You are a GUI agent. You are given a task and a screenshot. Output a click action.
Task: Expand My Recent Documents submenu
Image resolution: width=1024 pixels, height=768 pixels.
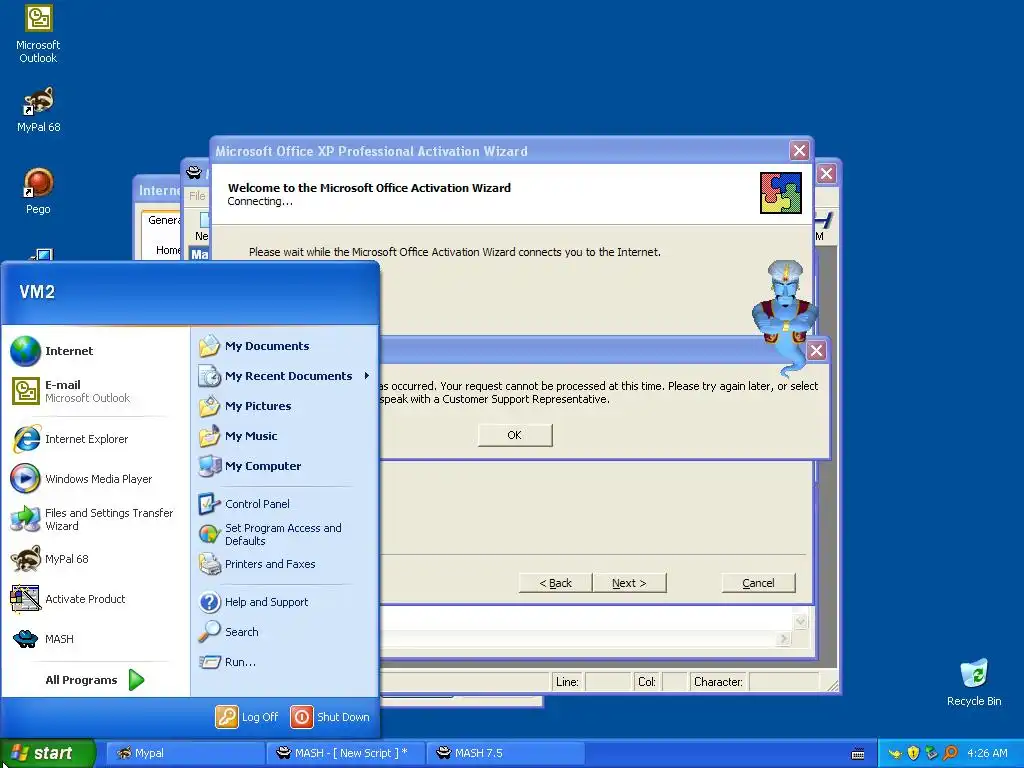[x=285, y=376]
